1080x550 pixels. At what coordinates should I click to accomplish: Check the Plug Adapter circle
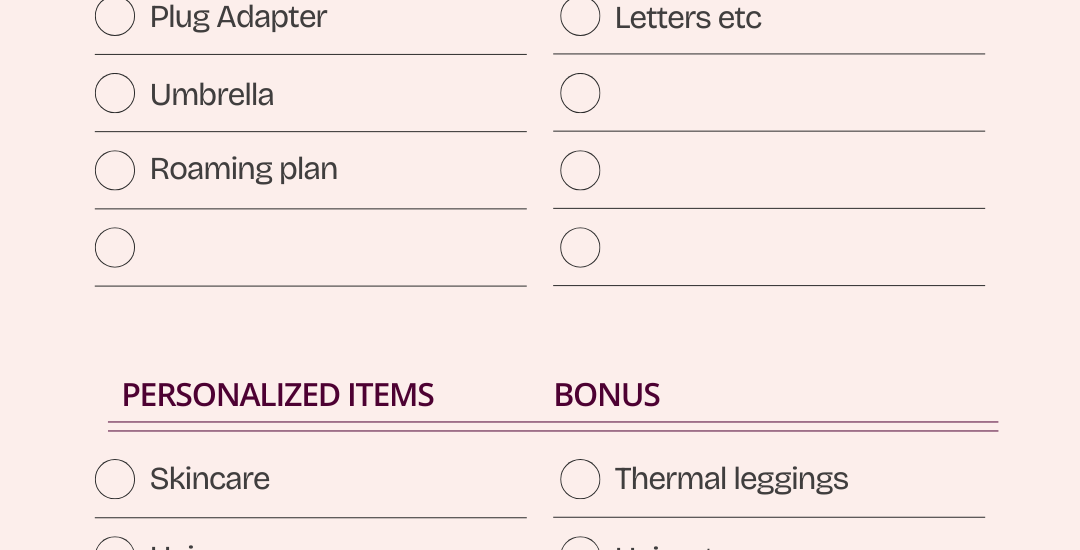tap(114, 16)
